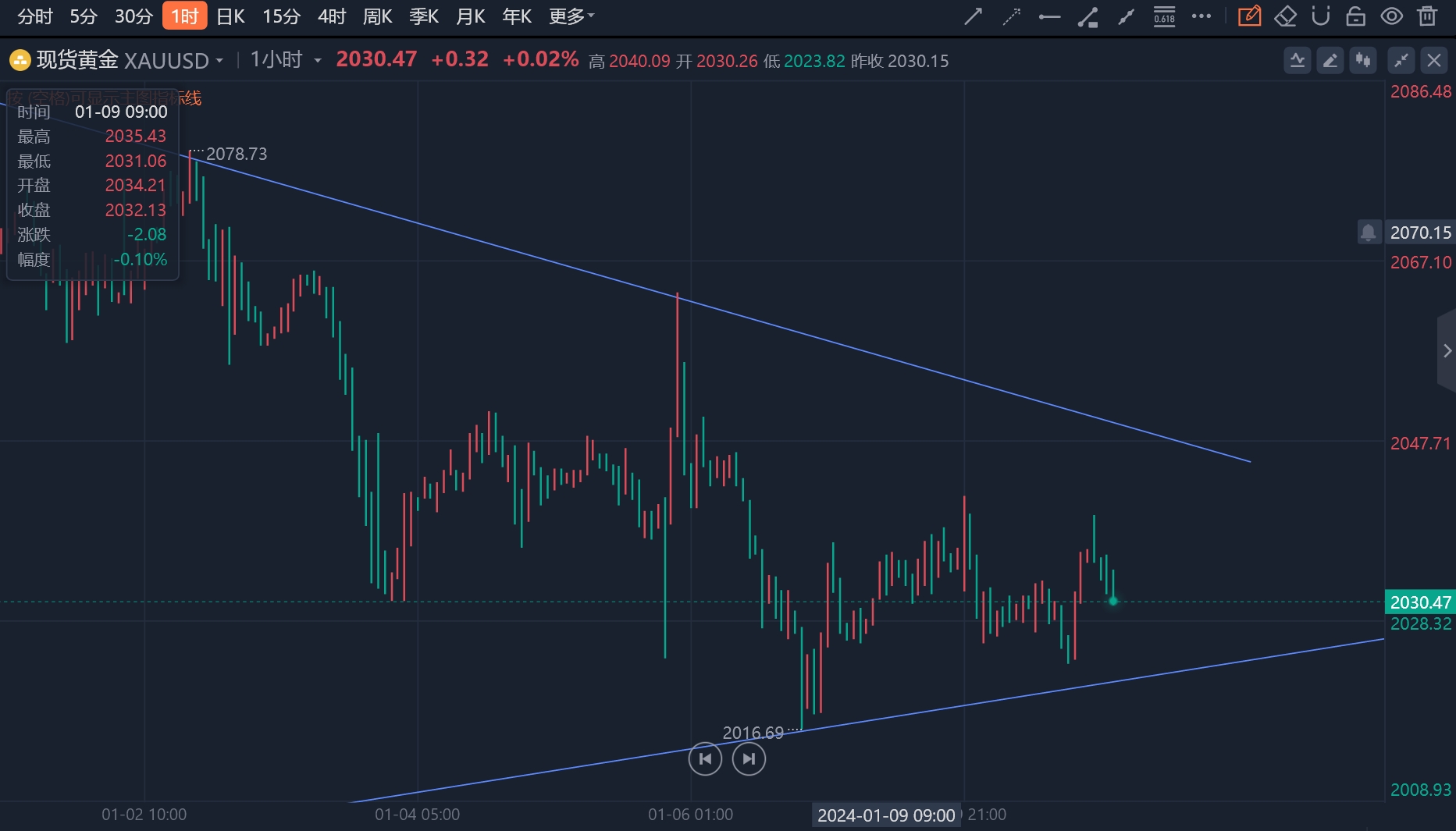Toggle the drawings lock icon
Viewport: 1456px width, 831px height.
coord(1356,16)
